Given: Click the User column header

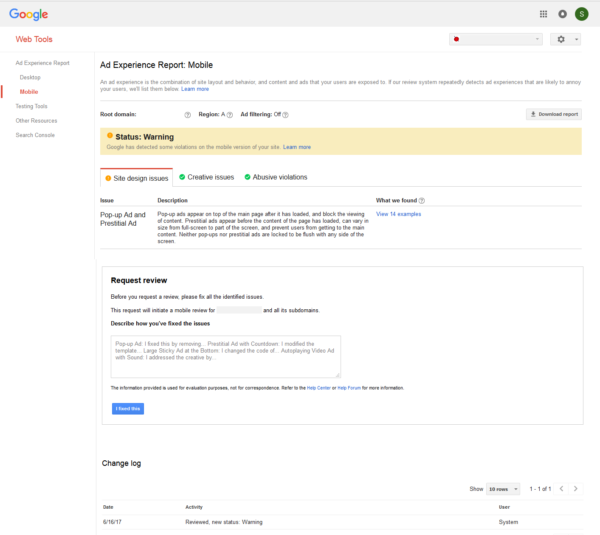Looking at the screenshot, I should coord(504,507).
